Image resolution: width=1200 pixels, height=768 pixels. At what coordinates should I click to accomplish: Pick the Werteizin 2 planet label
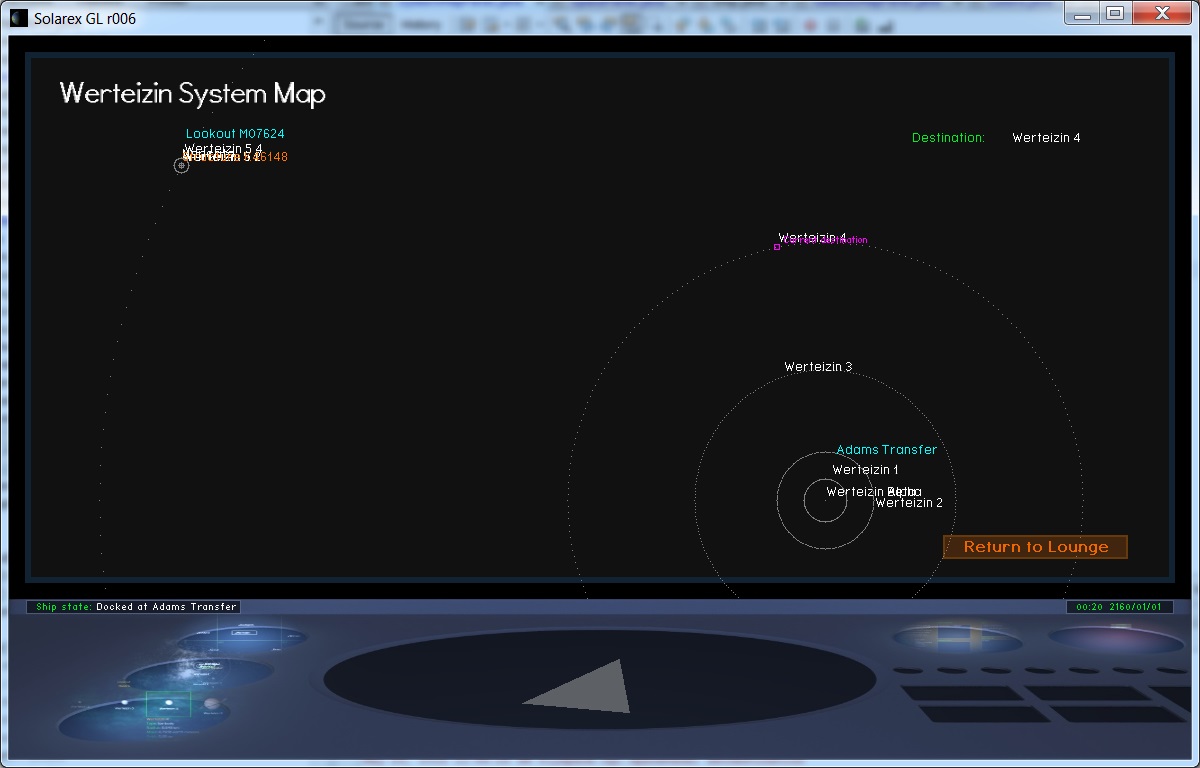click(x=908, y=503)
